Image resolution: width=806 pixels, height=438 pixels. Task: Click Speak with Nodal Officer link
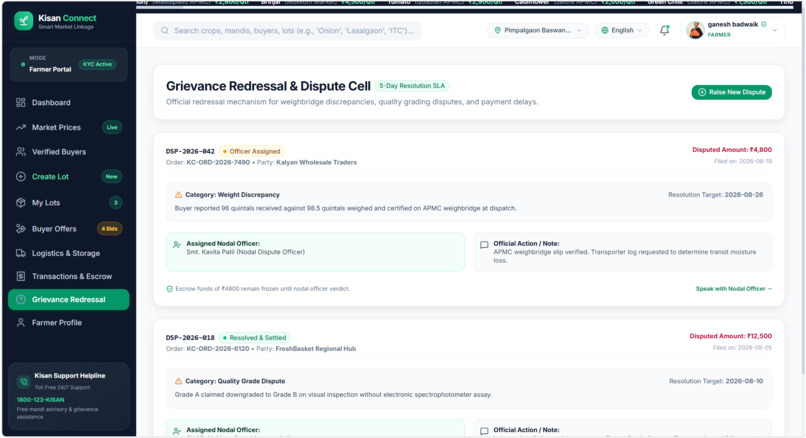coord(734,289)
